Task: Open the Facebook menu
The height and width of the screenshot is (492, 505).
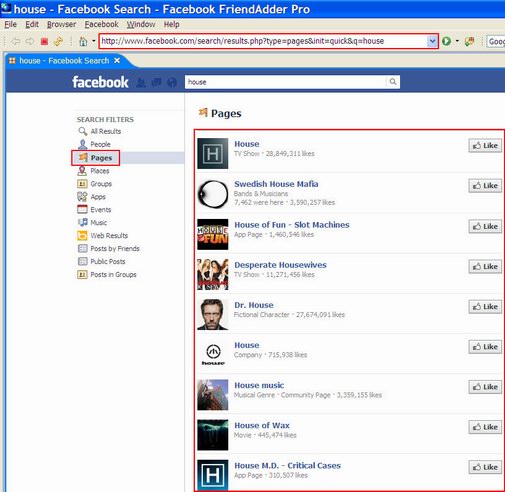Action: pos(101,24)
